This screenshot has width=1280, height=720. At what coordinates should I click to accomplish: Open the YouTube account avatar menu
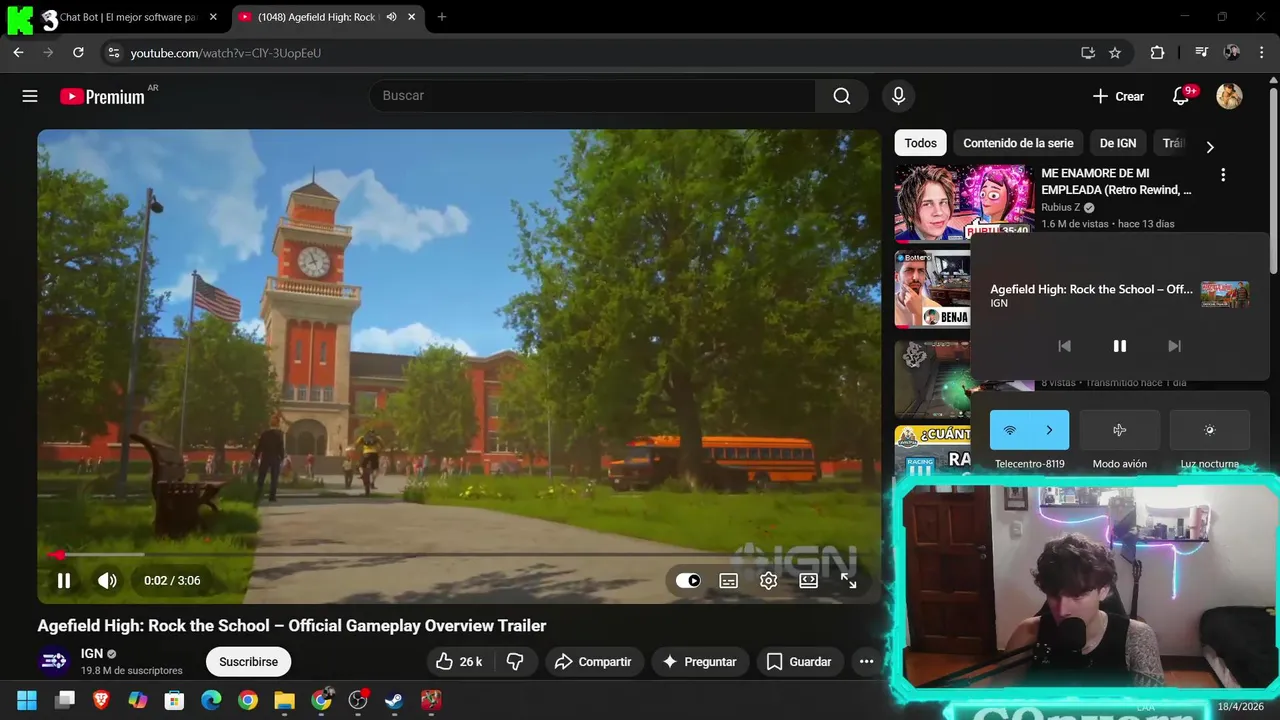pyautogui.click(x=1229, y=96)
